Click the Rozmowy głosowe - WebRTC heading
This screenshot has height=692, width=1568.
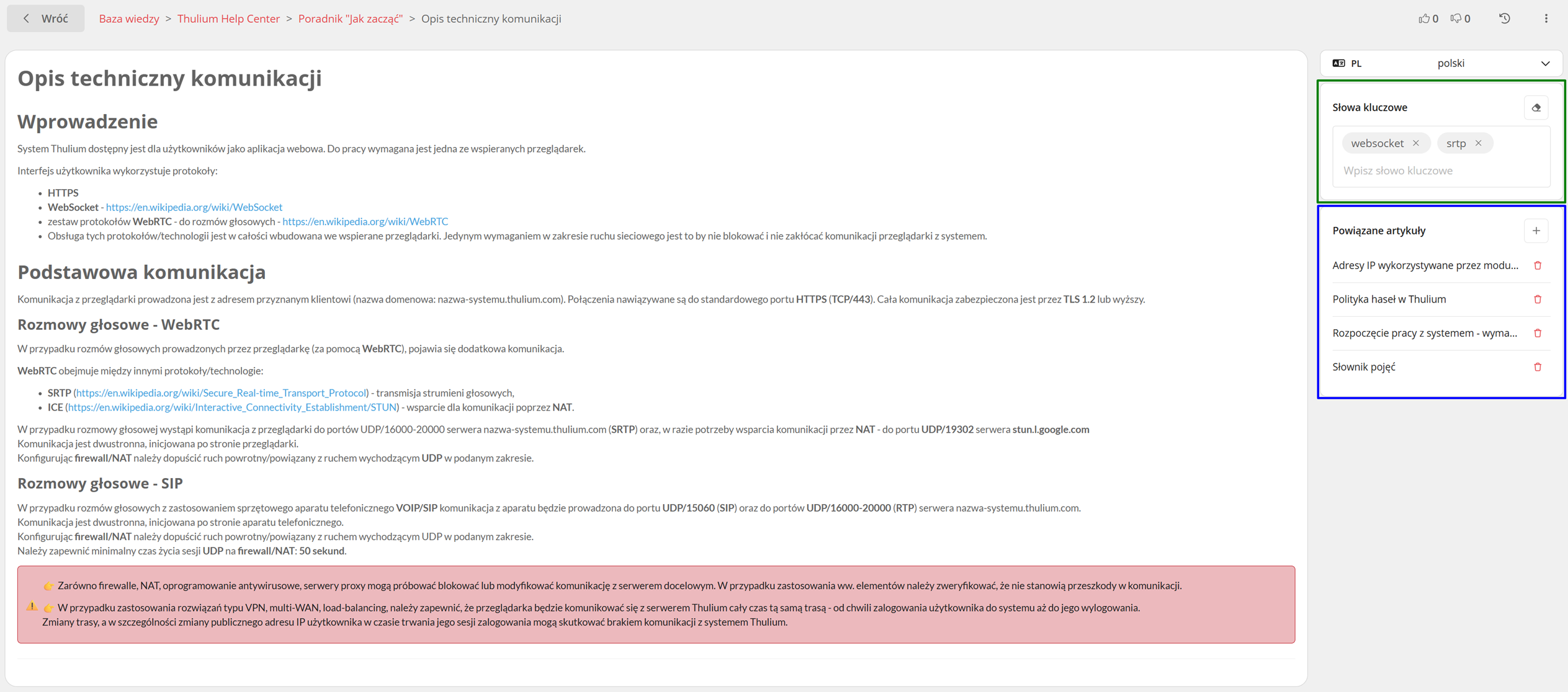point(119,324)
